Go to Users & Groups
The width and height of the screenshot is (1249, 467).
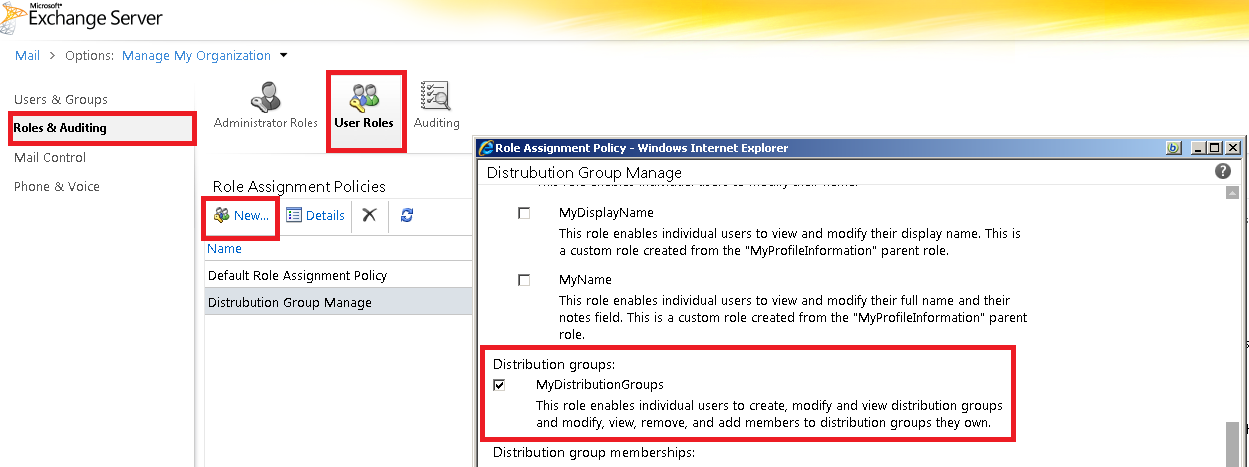(61, 100)
